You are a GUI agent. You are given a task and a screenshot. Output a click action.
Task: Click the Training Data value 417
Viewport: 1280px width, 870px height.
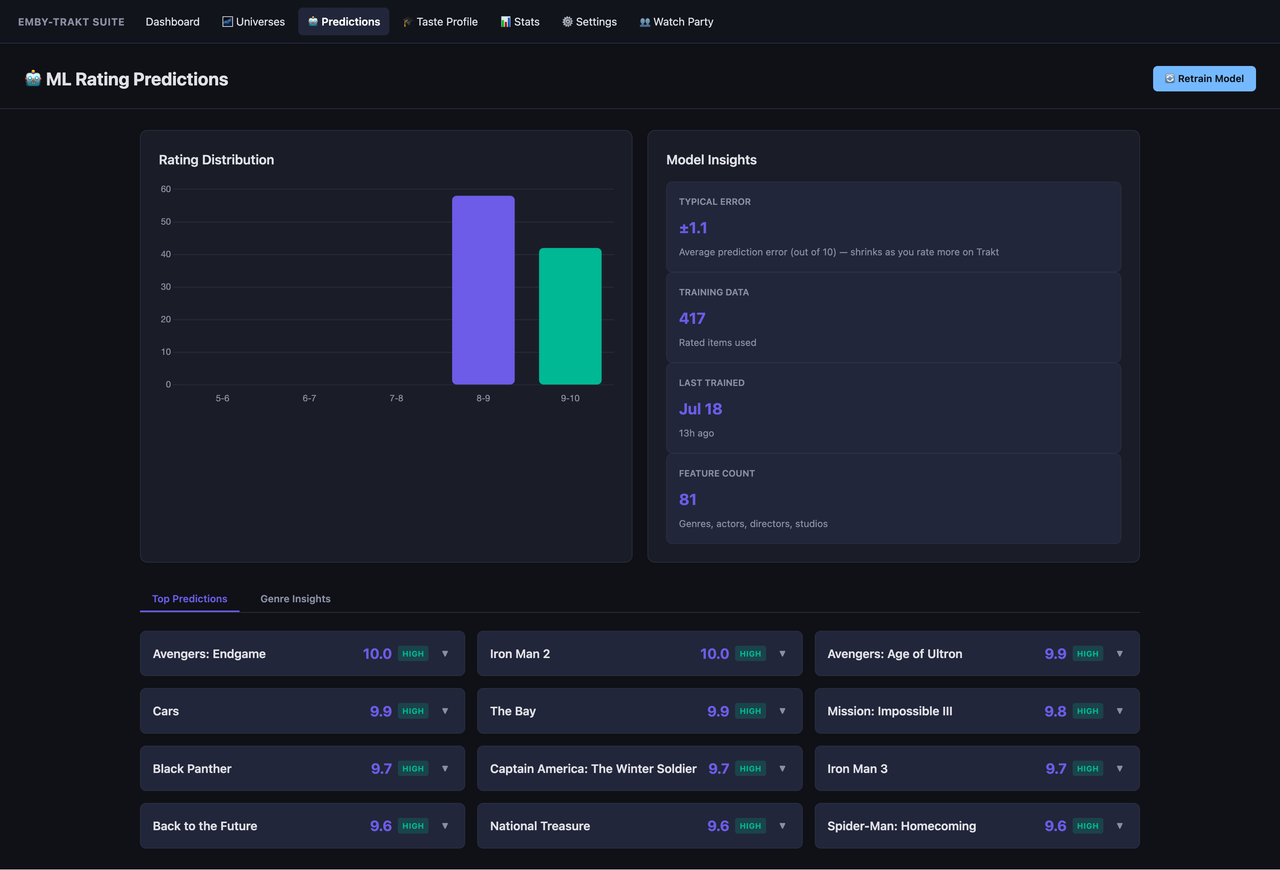[692, 318]
